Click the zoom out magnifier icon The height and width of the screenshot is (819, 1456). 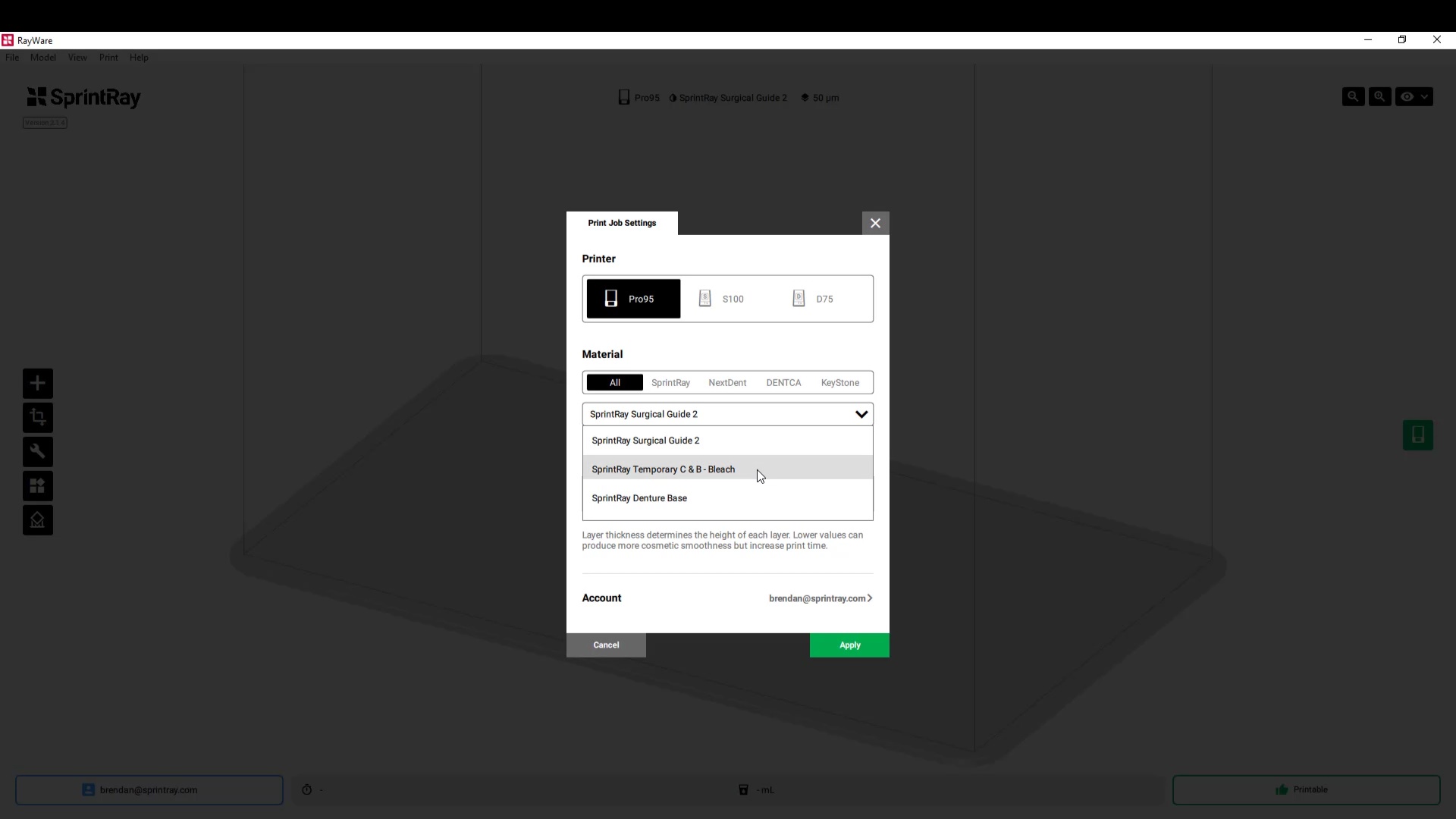point(1353,96)
